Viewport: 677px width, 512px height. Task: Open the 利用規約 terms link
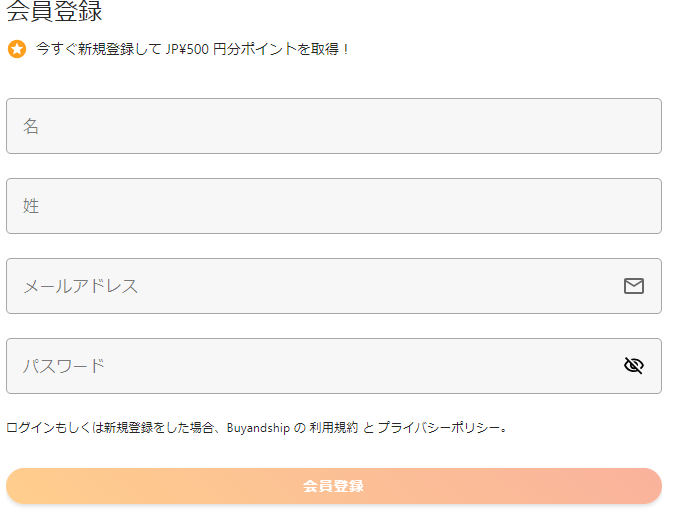pyautogui.click(x=335, y=428)
